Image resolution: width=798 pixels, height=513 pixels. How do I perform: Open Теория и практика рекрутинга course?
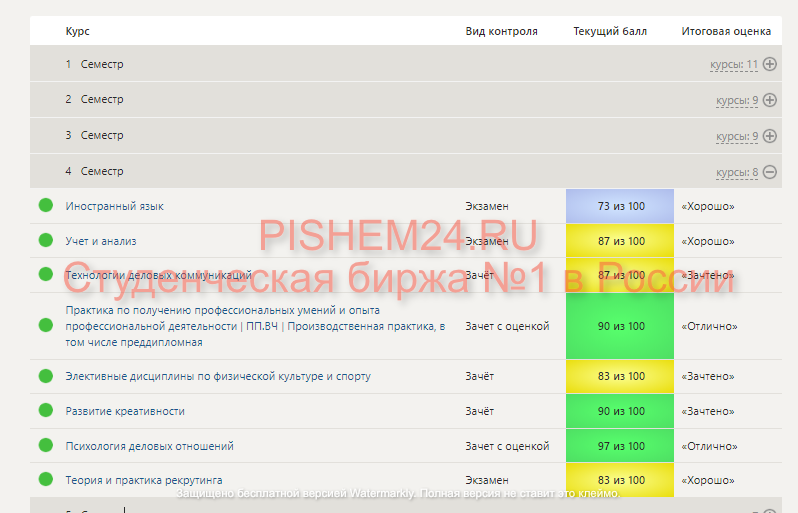coord(144,480)
